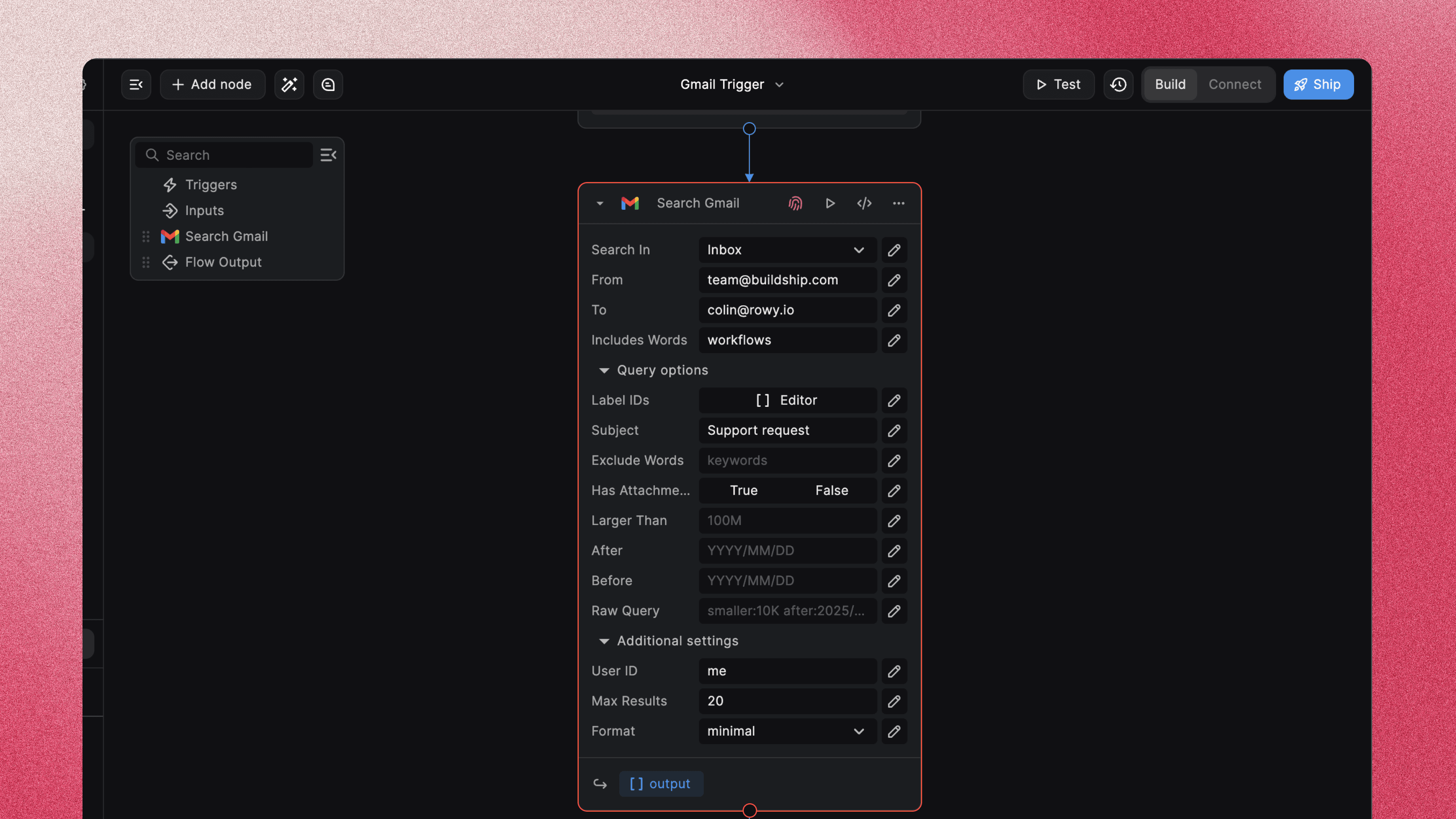Click the fingerprint authentication icon on Search Gmail
The image size is (1456, 819).
(x=795, y=203)
